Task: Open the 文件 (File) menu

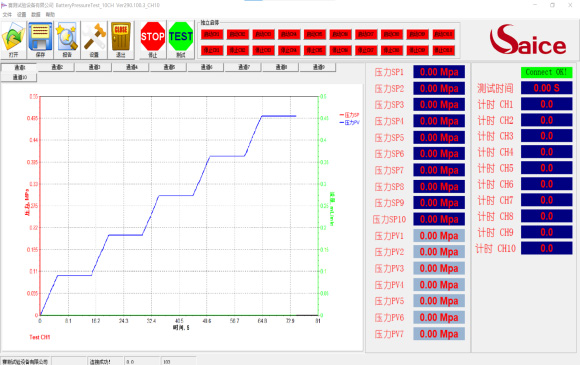Action: pos(7,14)
